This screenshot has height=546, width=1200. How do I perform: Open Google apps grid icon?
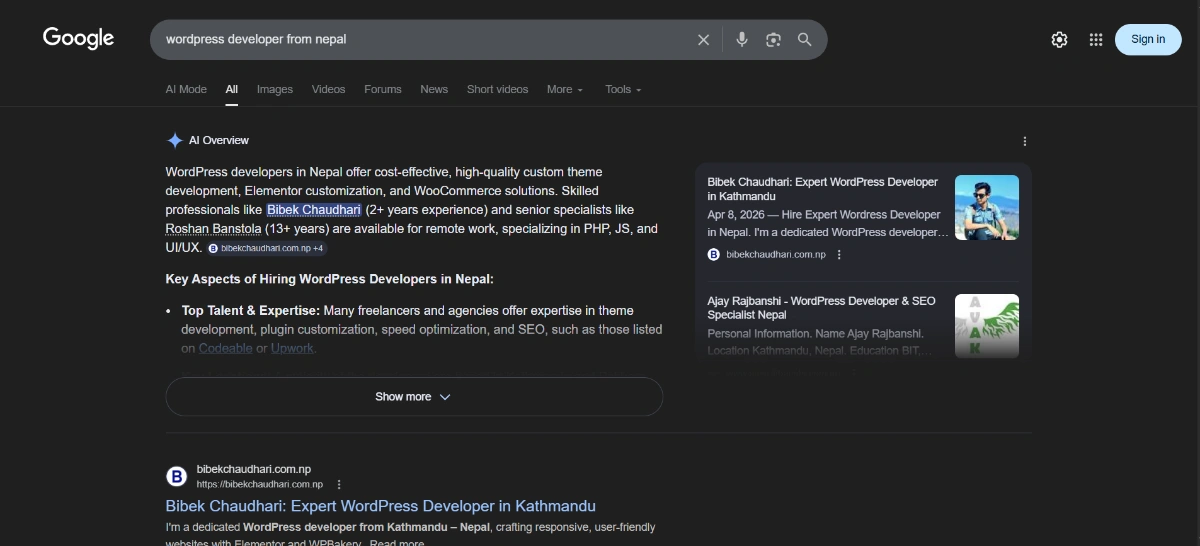[x=1096, y=39]
